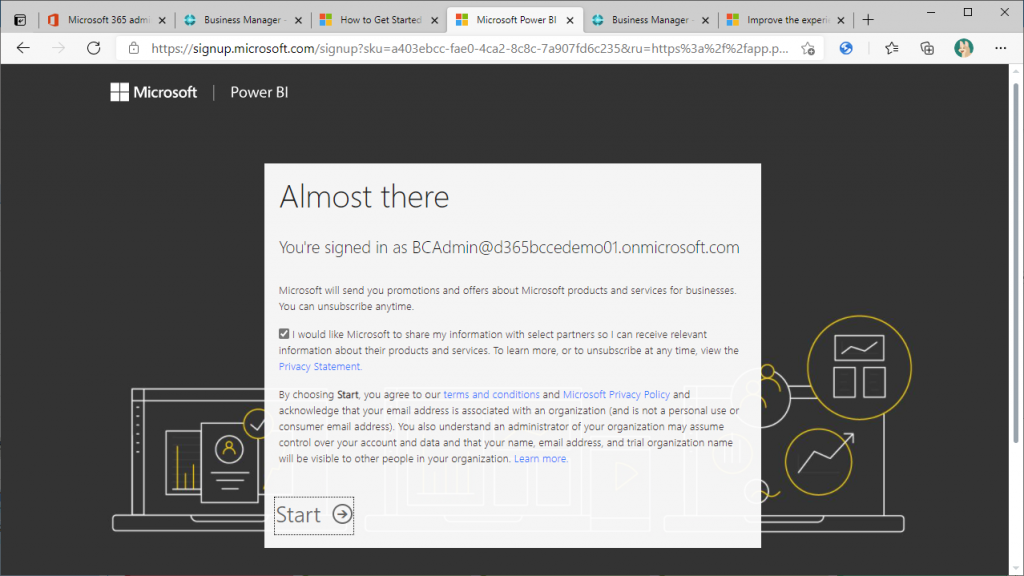Screen dimensions: 1024x576
Task: Click the Microsoft logo in header
Action: [153, 92]
